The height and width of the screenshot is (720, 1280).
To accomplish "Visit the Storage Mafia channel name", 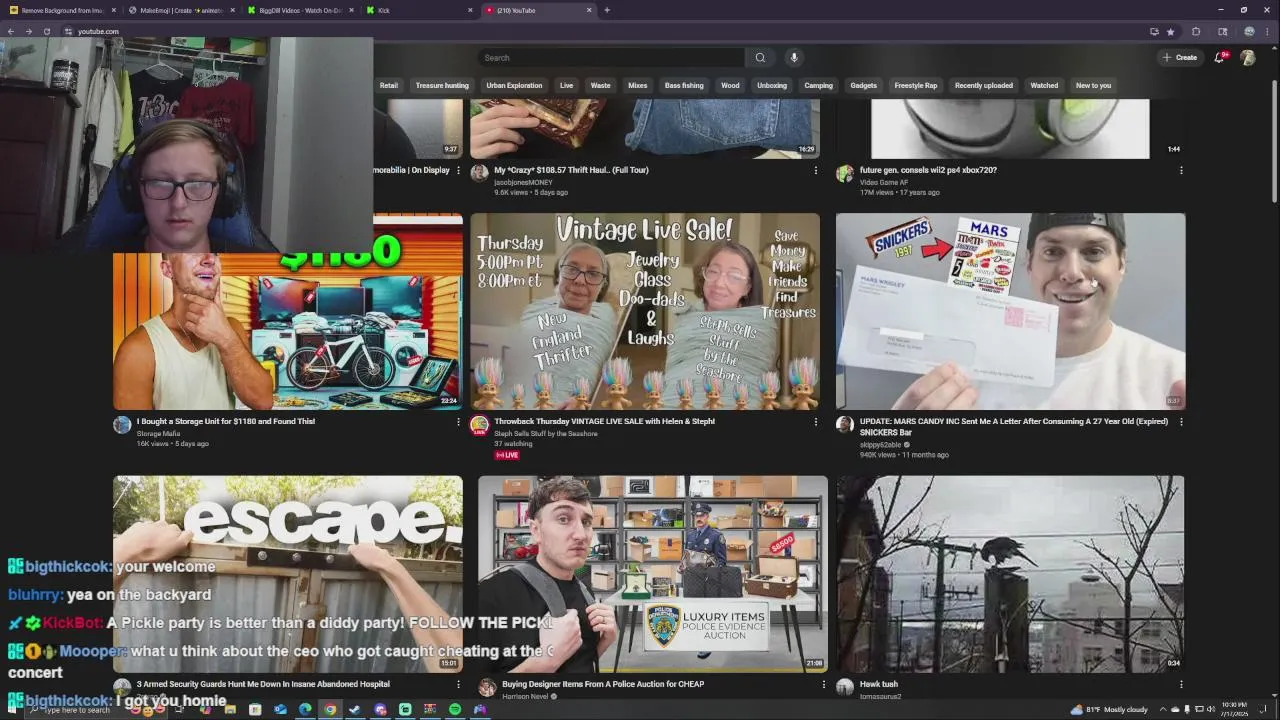I will (158, 433).
